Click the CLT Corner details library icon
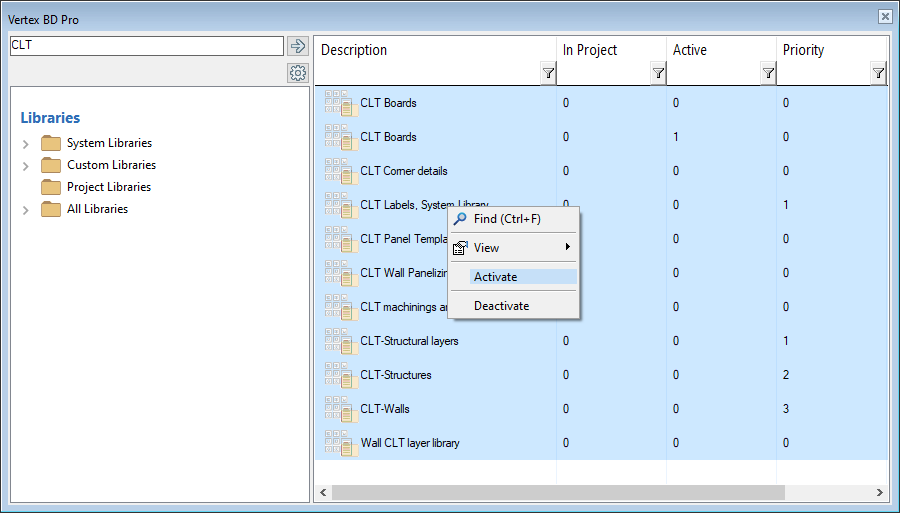900x513 pixels. (340, 171)
